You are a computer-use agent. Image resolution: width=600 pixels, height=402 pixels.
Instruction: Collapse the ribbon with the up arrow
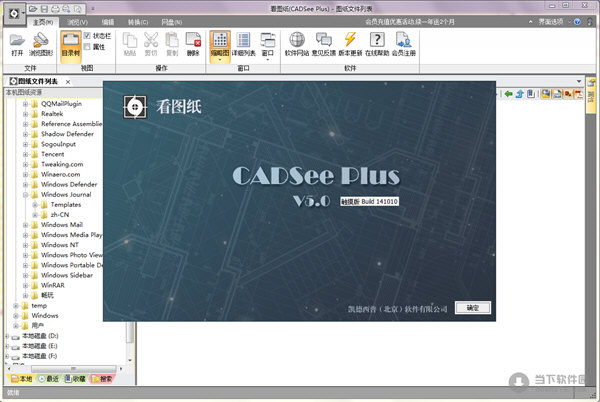point(530,22)
